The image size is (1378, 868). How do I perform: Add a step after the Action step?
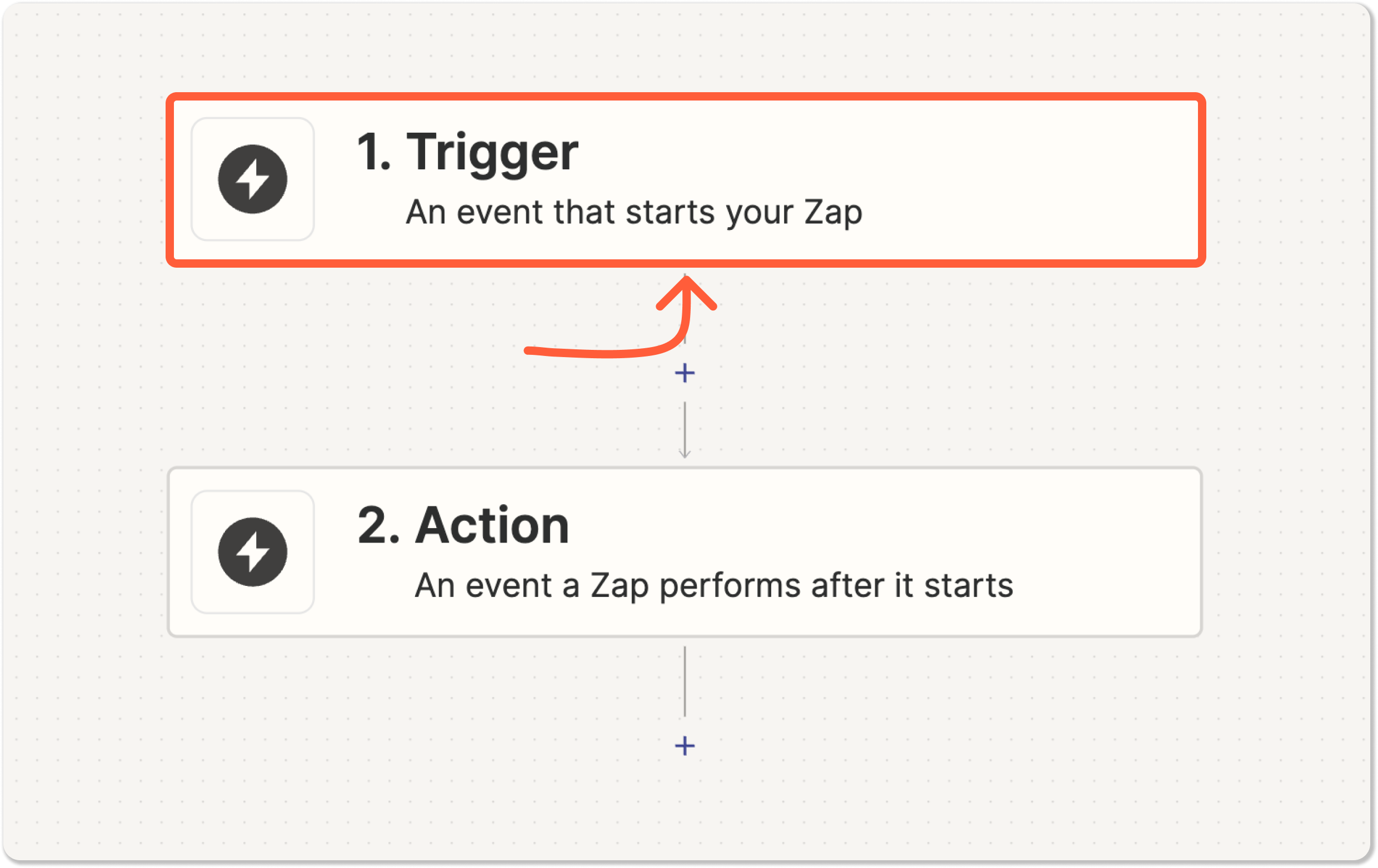(685, 746)
